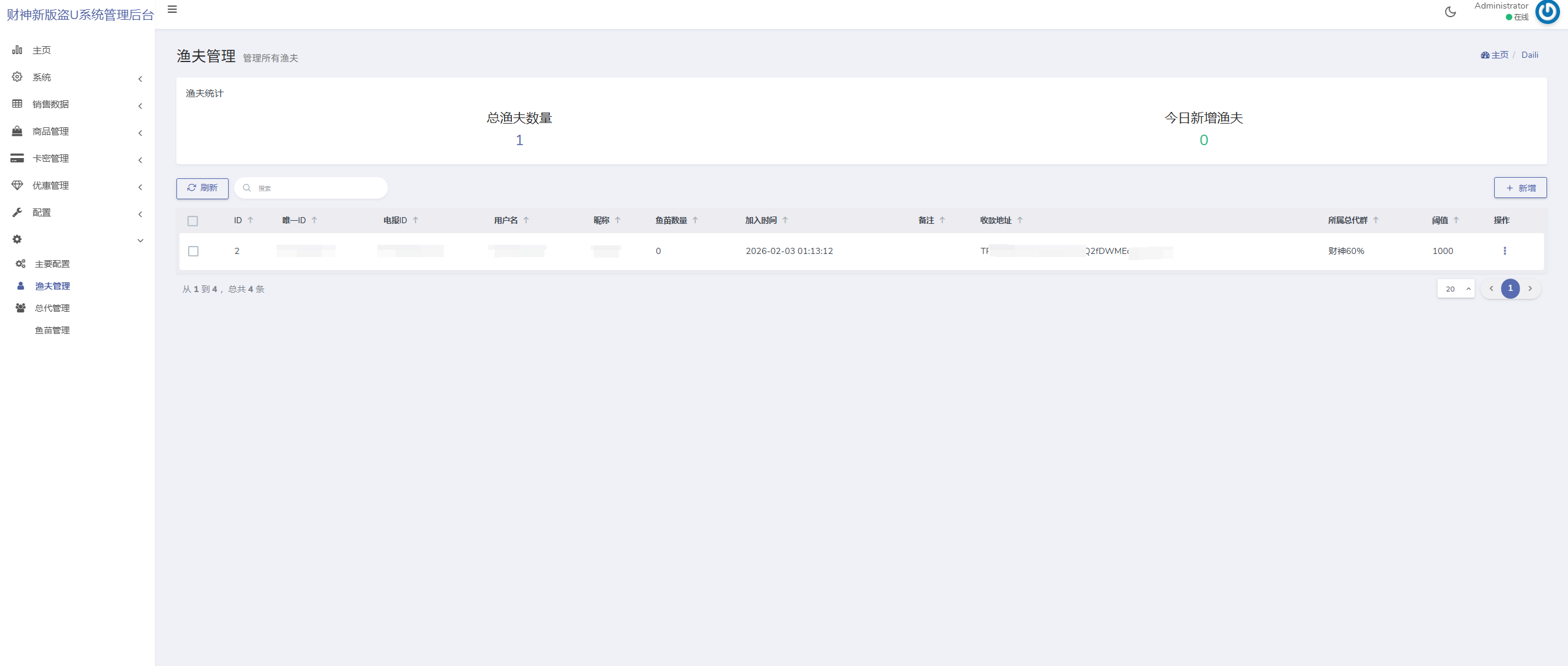Check the select-all header checkbox
The height and width of the screenshot is (666, 1568).
[x=193, y=221]
